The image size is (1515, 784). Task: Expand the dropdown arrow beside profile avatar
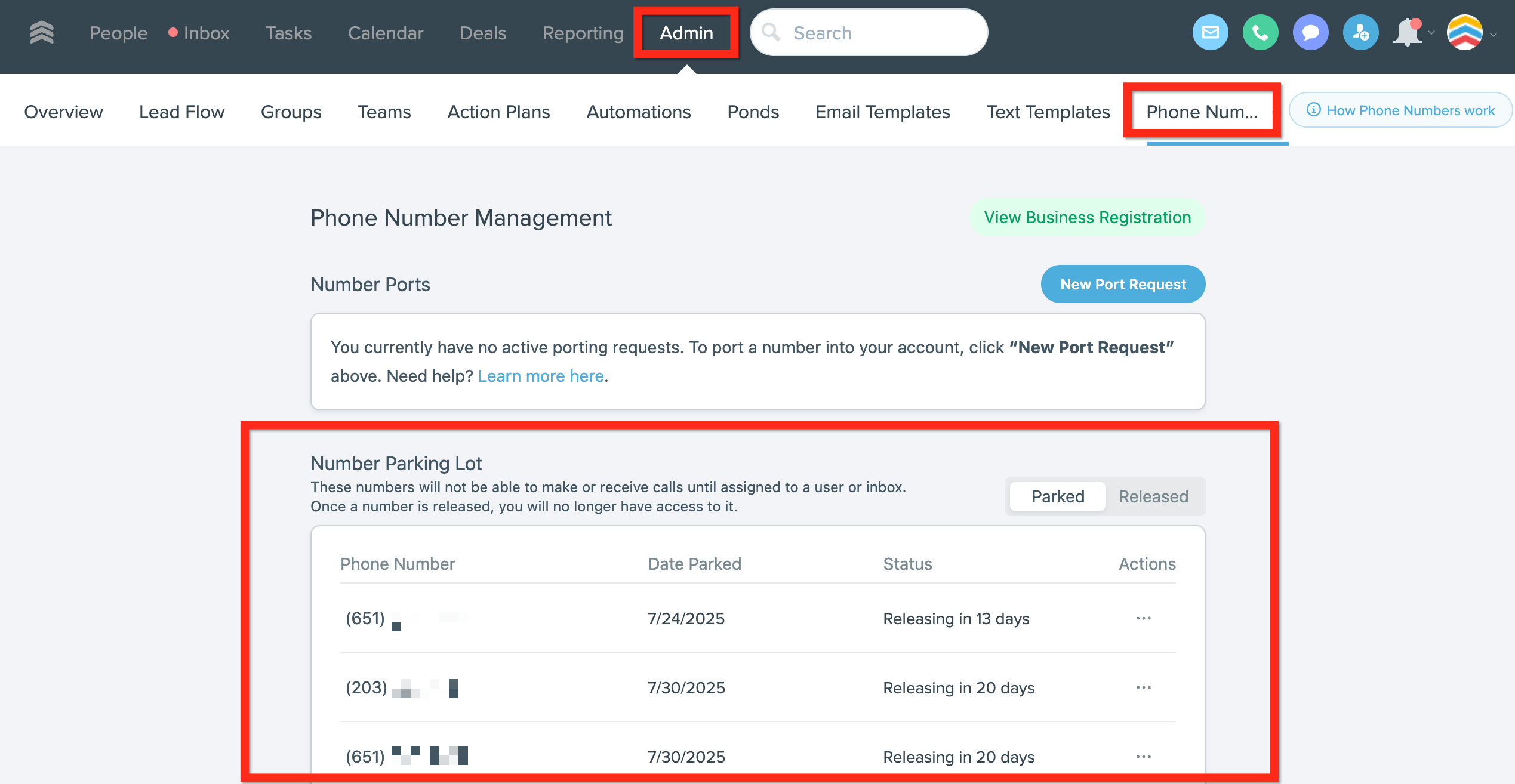point(1494,35)
